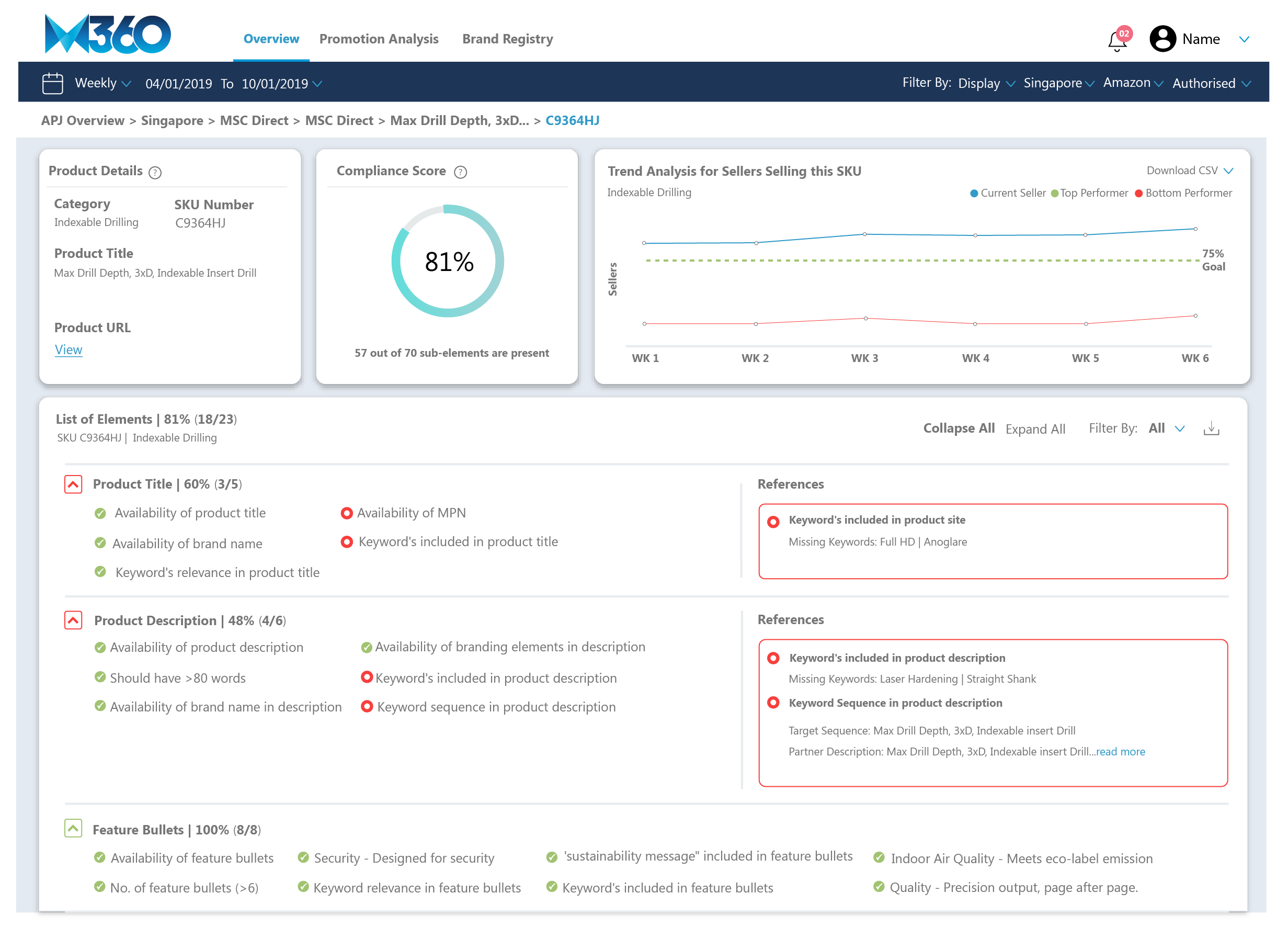Collapse the Feature Bullets section toggle

point(73,828)
